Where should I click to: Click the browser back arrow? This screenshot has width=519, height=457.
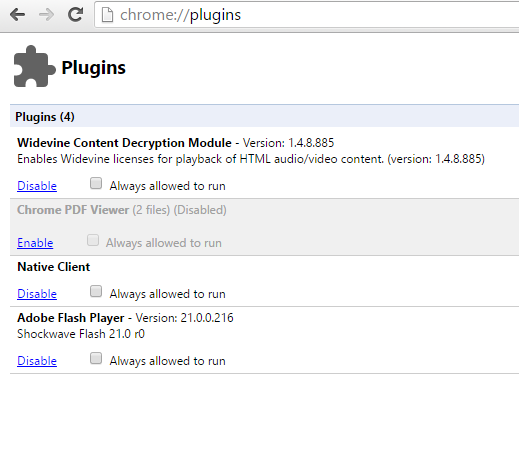tap(17, 15)
